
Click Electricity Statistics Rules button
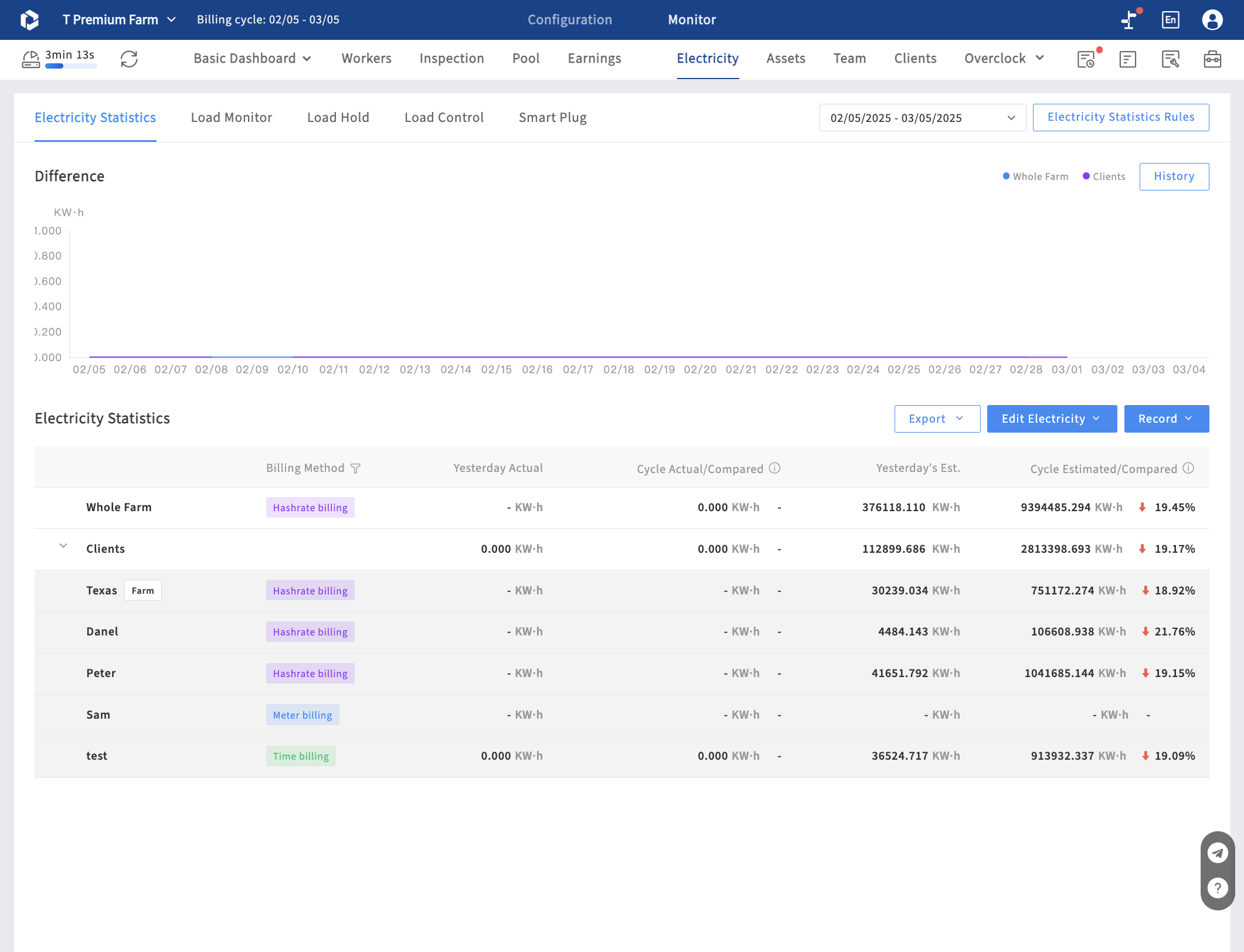1120,117
